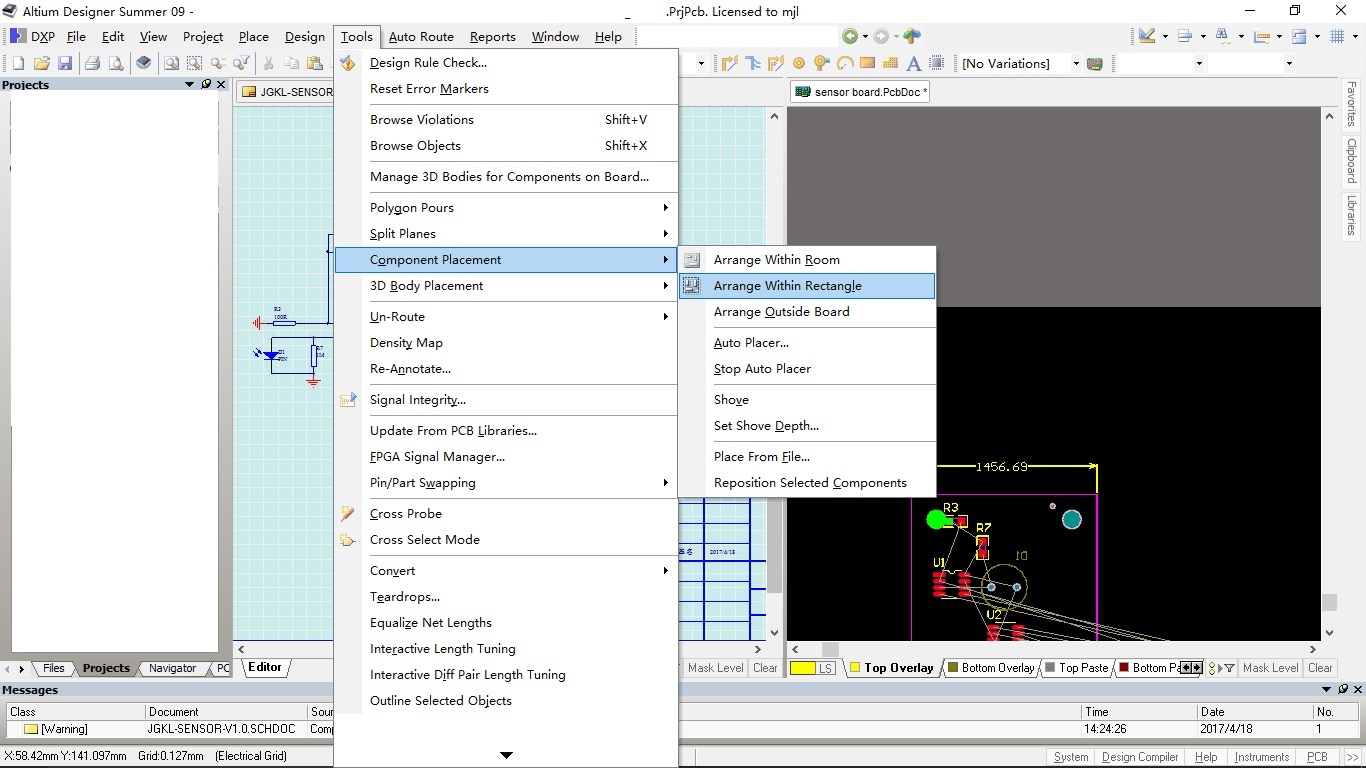Expand the Polygon Pours submenu
The width and height of the screenshot is (1366, 768).
[507, 208]
